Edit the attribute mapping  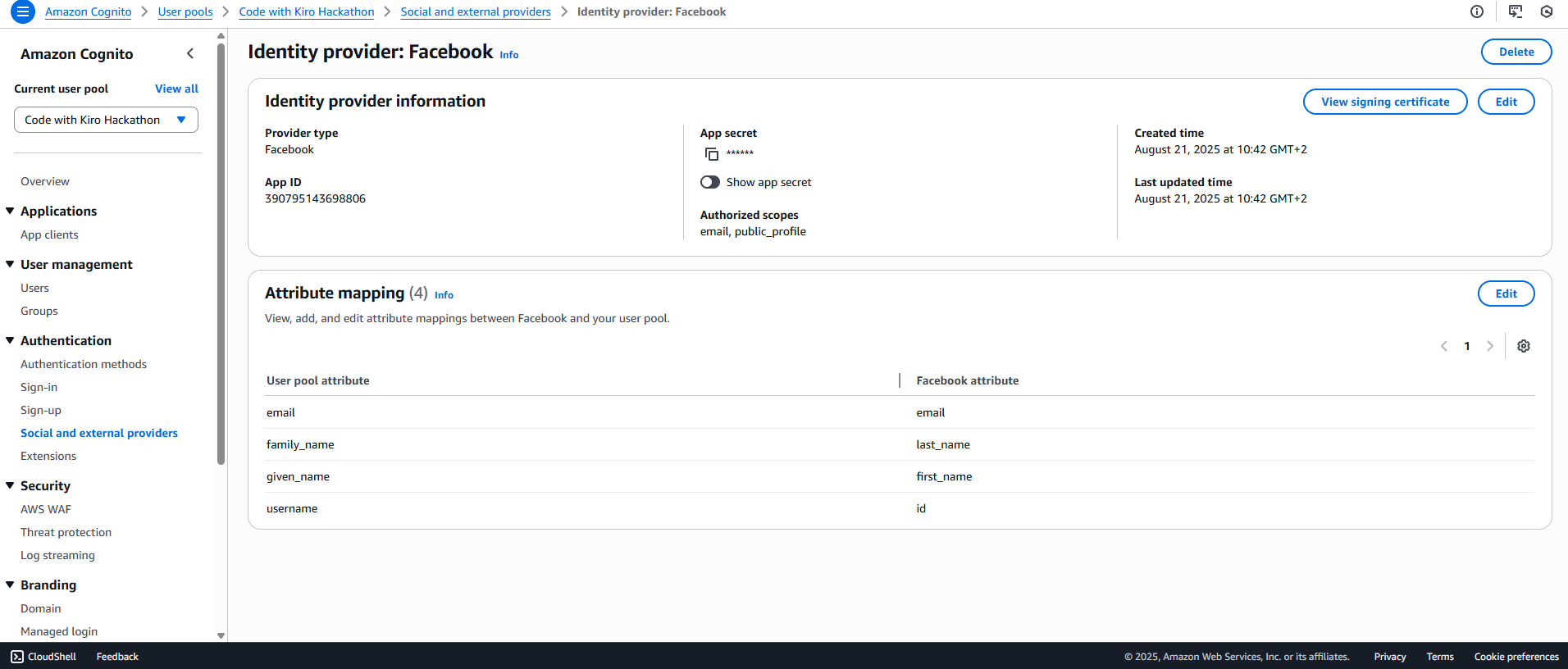(x=1506, y=294)
